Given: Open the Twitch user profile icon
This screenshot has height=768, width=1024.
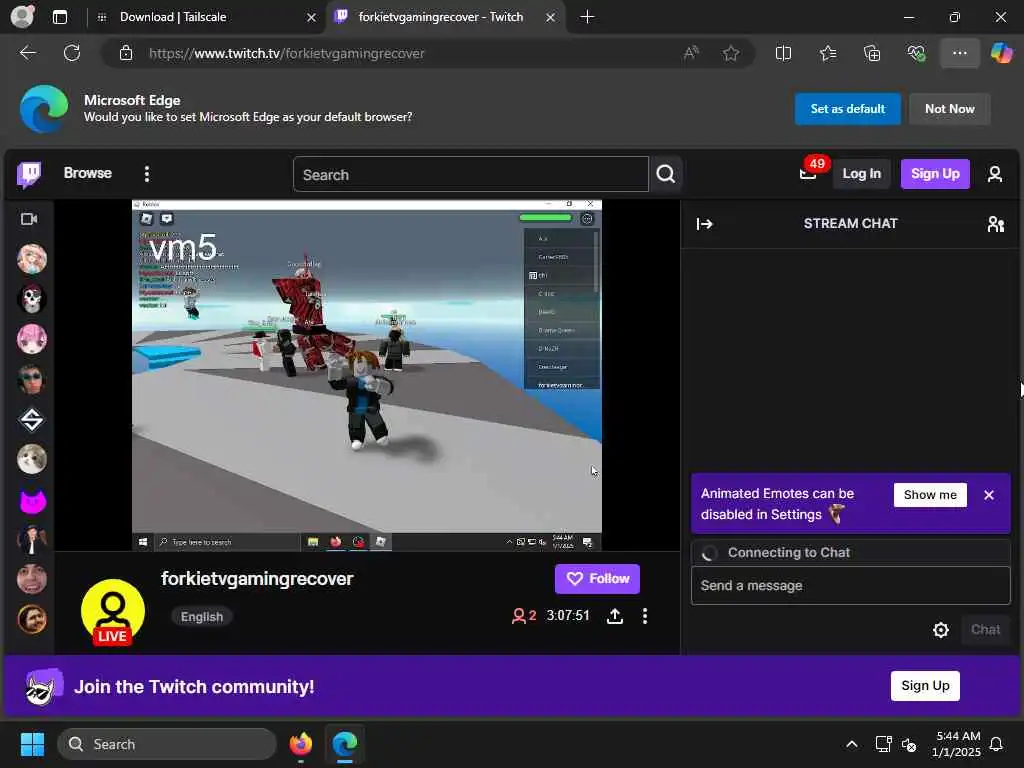Looking at the screenshot, I should [x=995, y=174].
